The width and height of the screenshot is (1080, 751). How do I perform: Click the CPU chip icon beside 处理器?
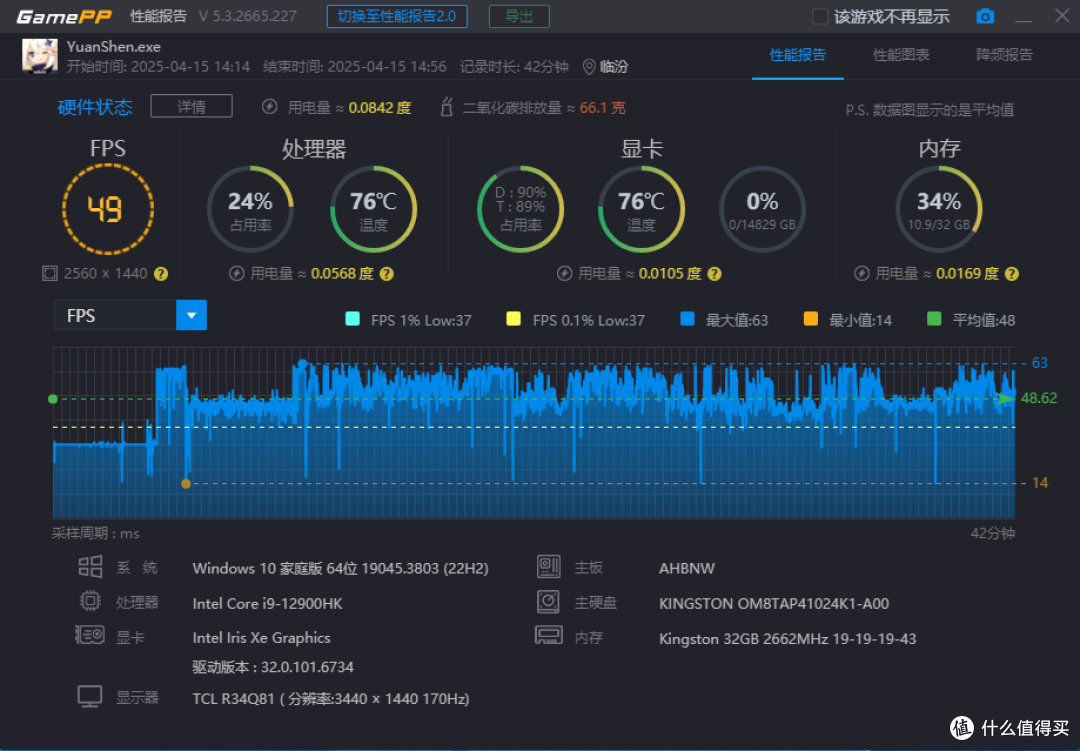[90, 601]
